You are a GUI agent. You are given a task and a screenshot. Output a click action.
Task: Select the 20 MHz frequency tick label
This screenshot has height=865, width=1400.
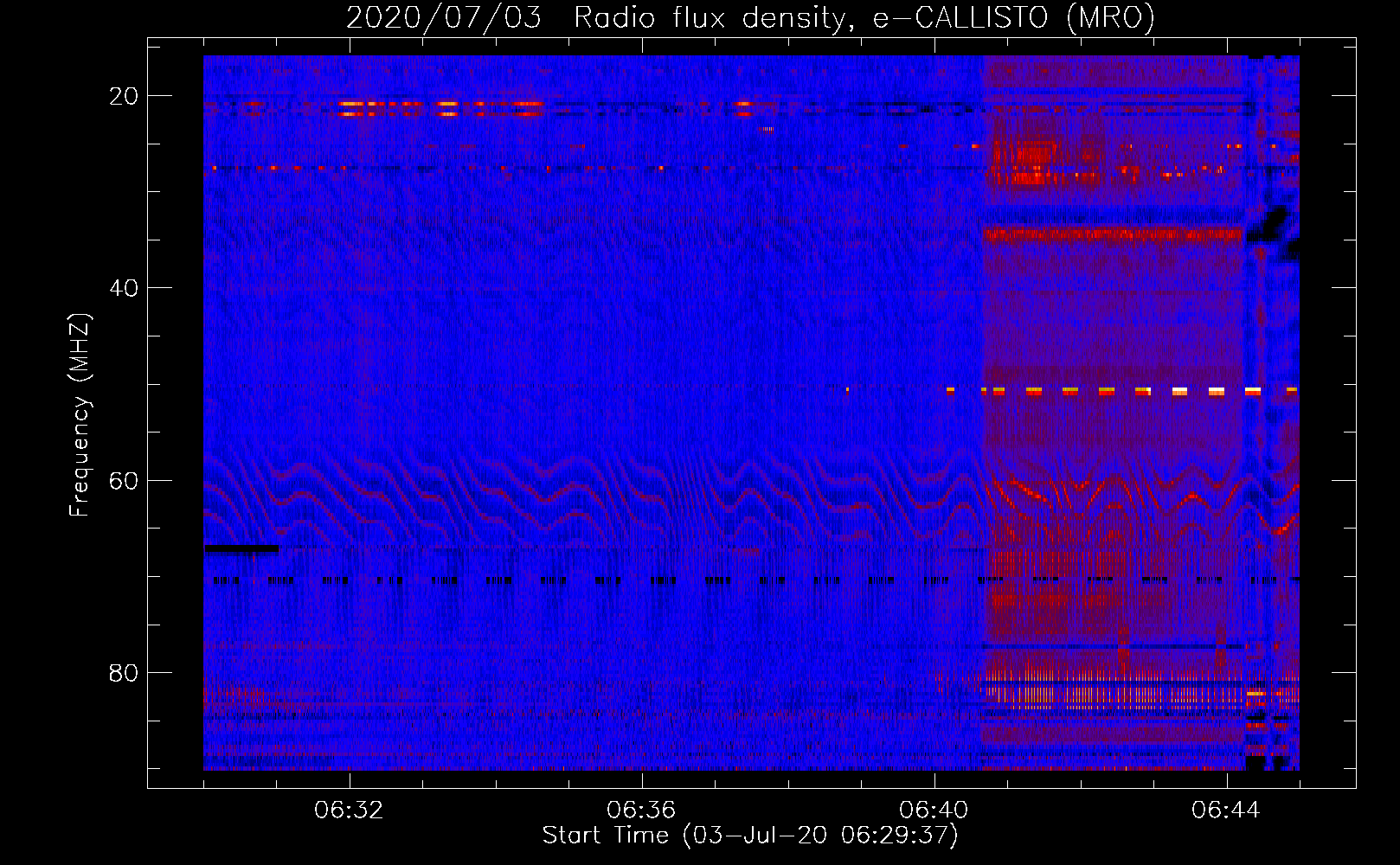(x=124, y=96)
